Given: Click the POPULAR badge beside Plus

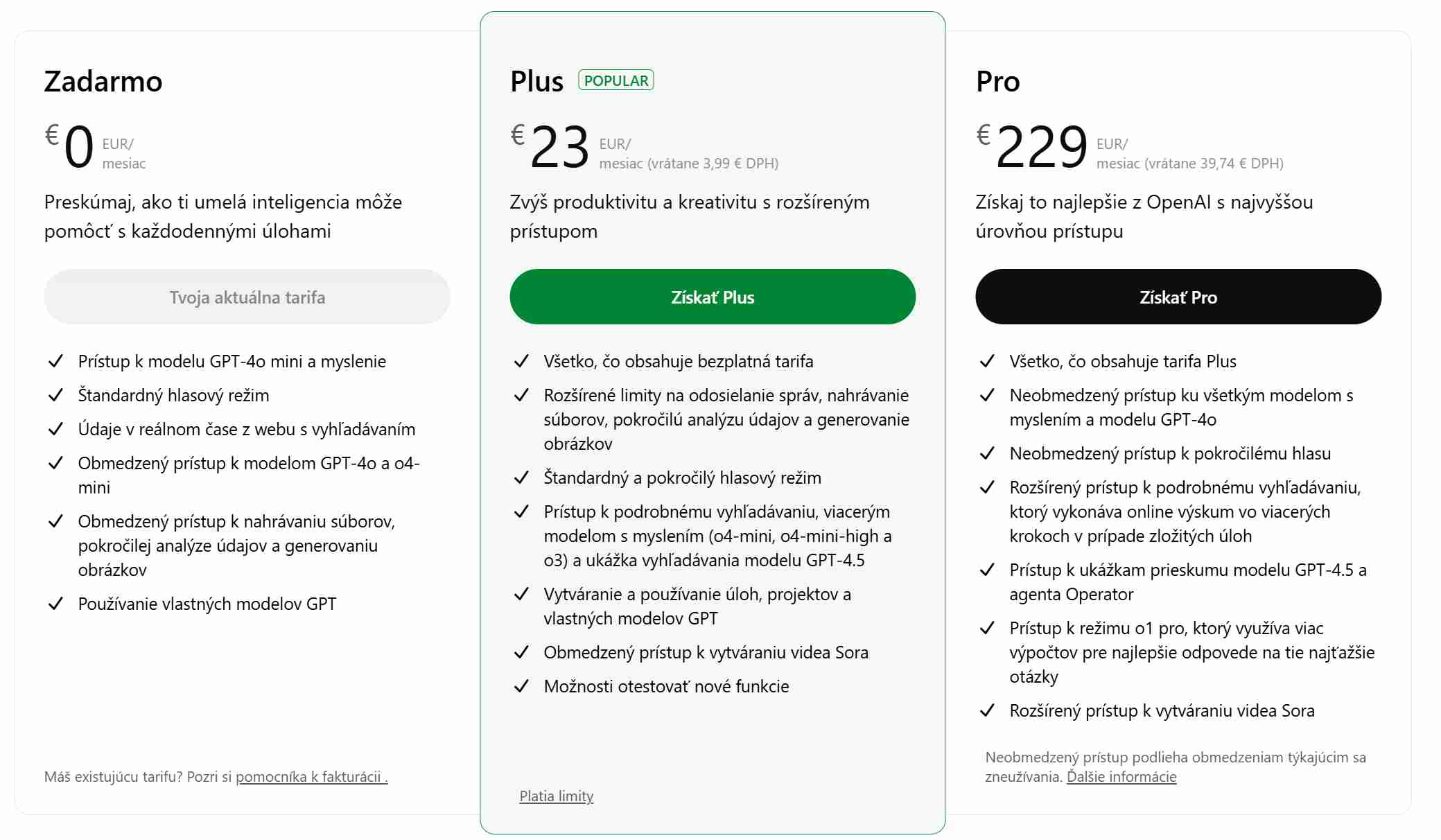Looking at the screenshot, I should click(616, 80).
